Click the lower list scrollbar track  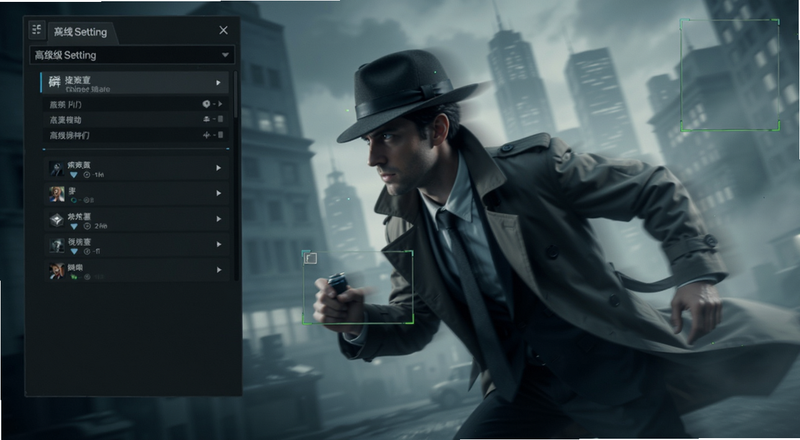pyautogui.click(x=236, y=217)
